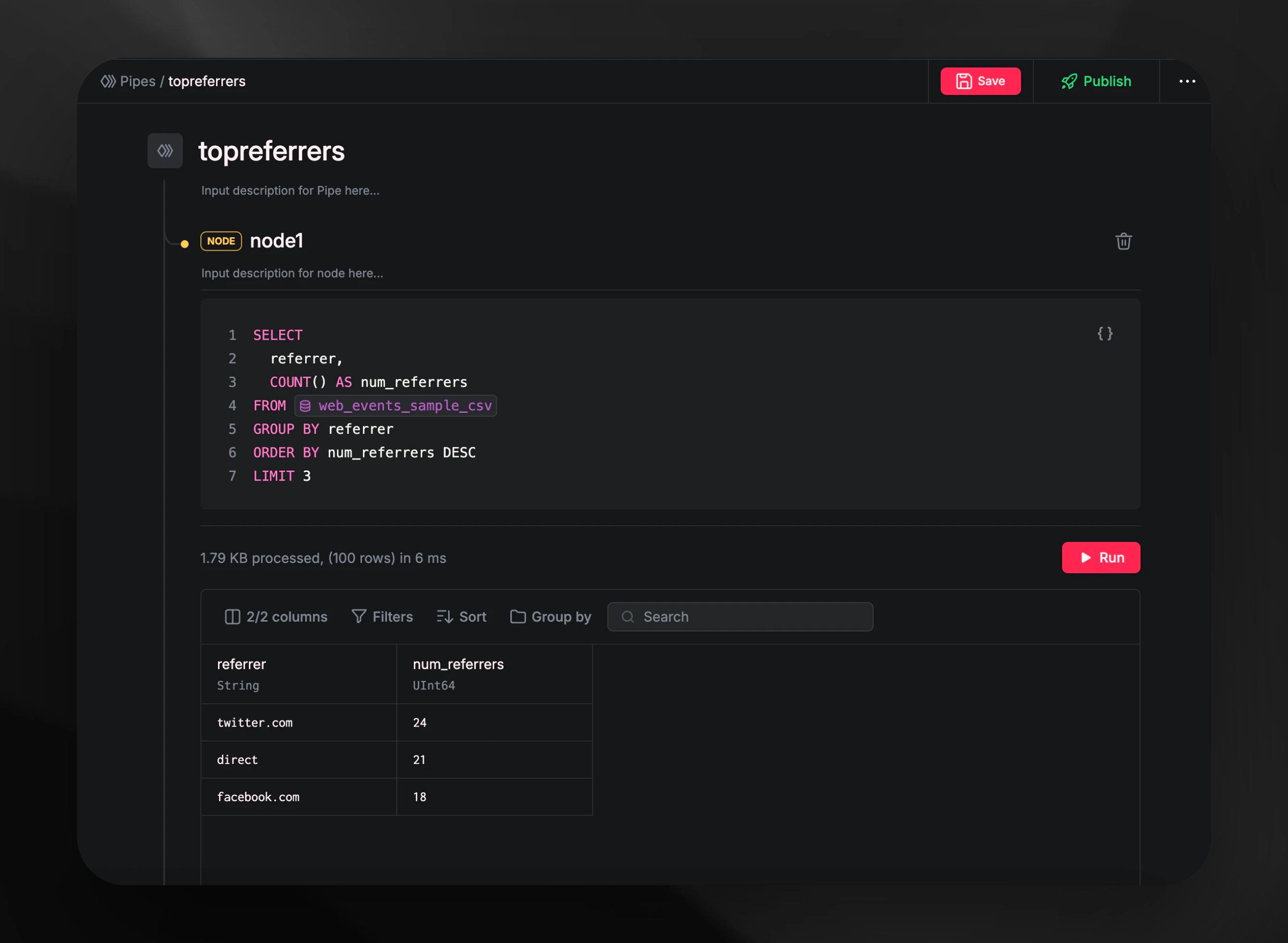Go to Pipes in the breadcrumb
The width and height of the screenshot is (1288, 943).
[x=138, y=82]
